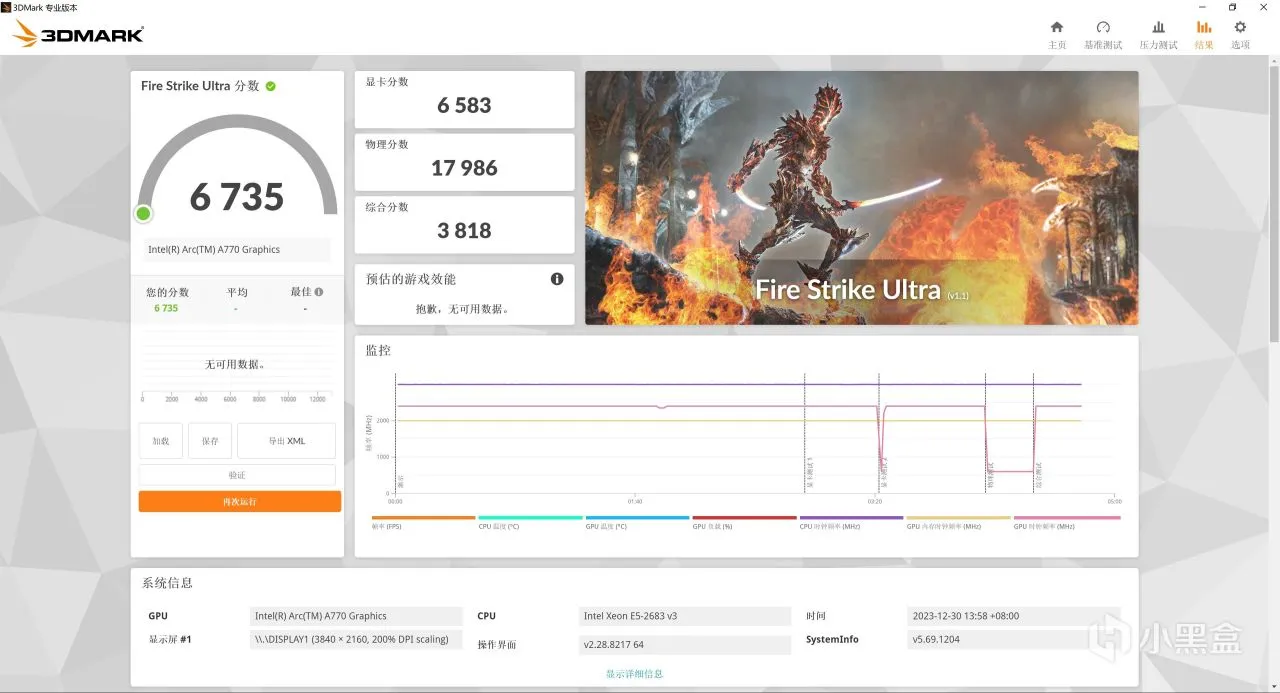Export the result via 导出 XML
Image resolution: width=1280 pixels, height=693 pixels.
(286, 441)
